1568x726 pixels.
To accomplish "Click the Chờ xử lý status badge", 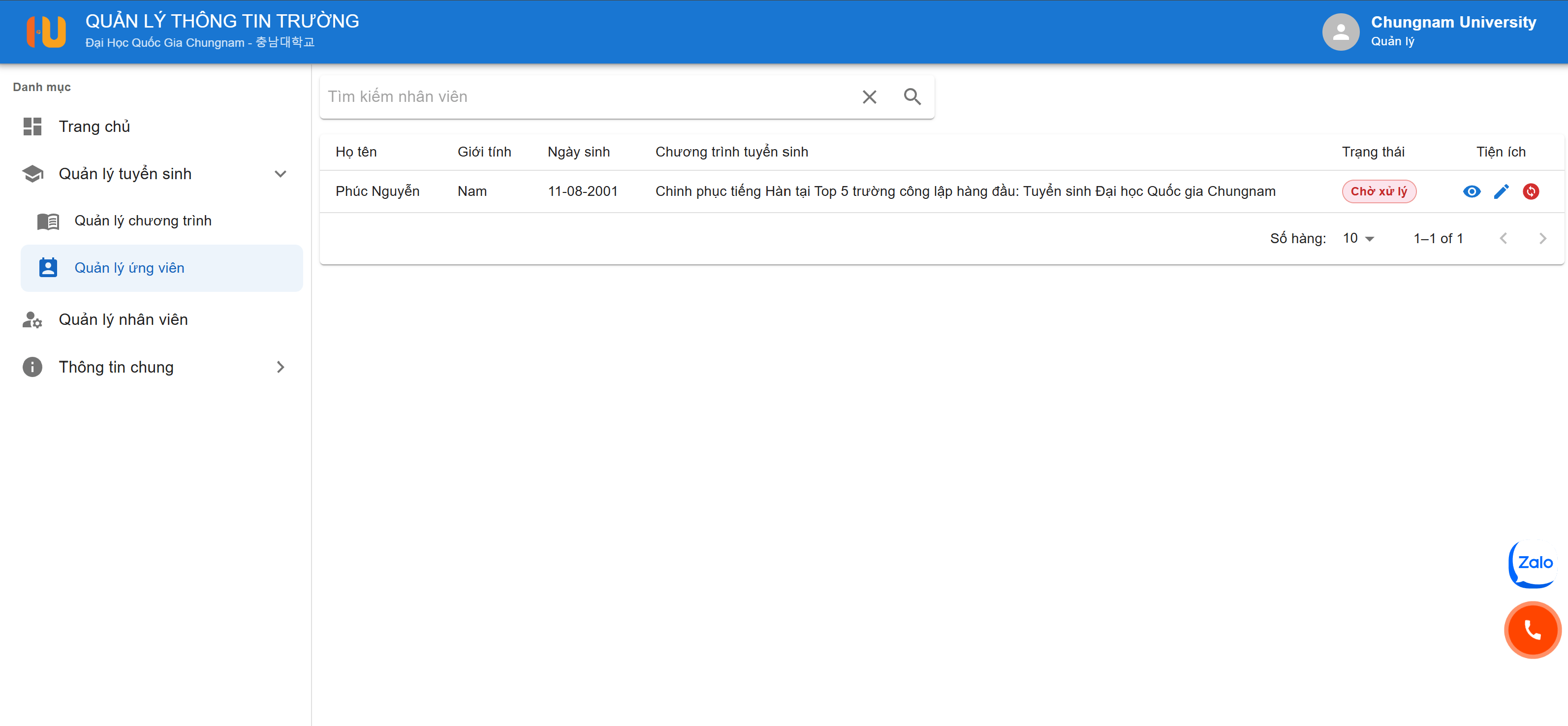I will [x=1379, y=191].
